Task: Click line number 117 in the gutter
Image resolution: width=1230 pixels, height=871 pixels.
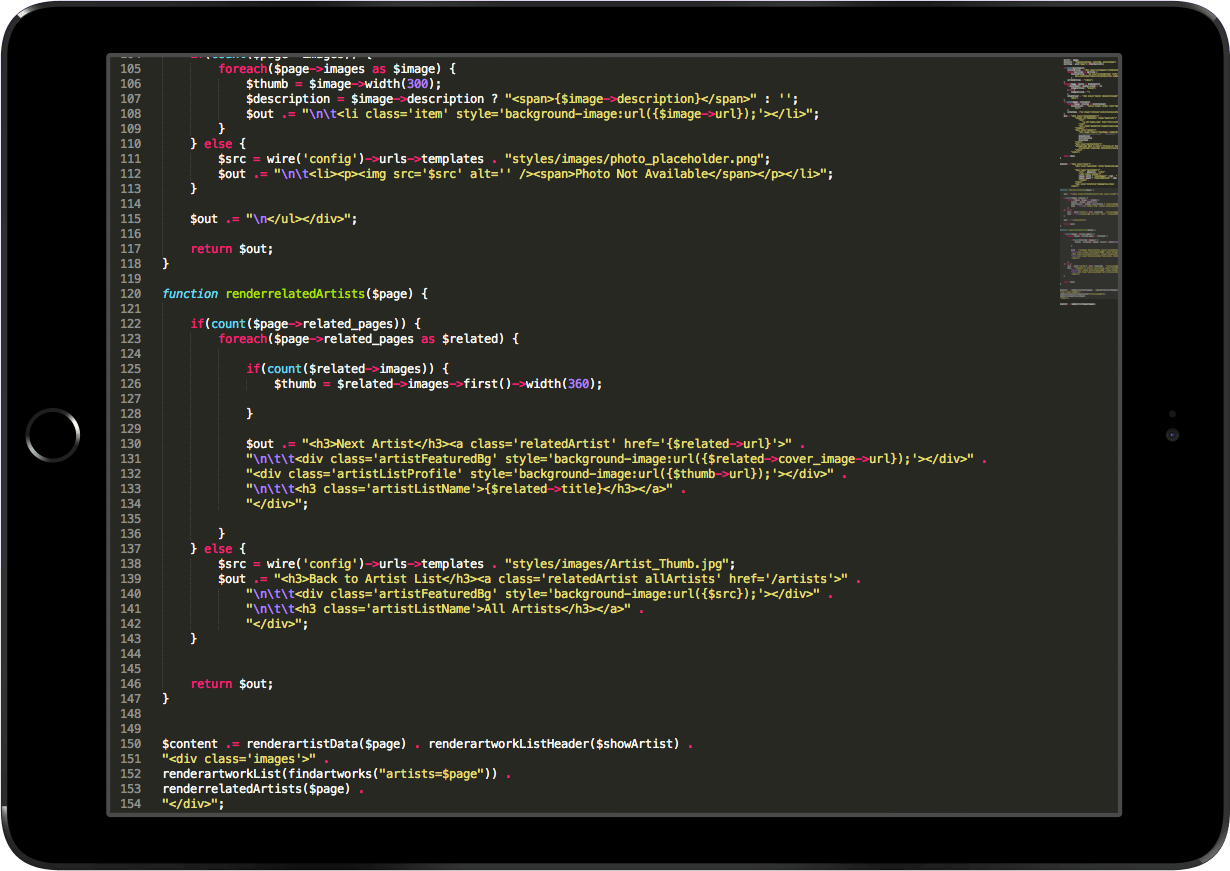Action: [130, 249]
